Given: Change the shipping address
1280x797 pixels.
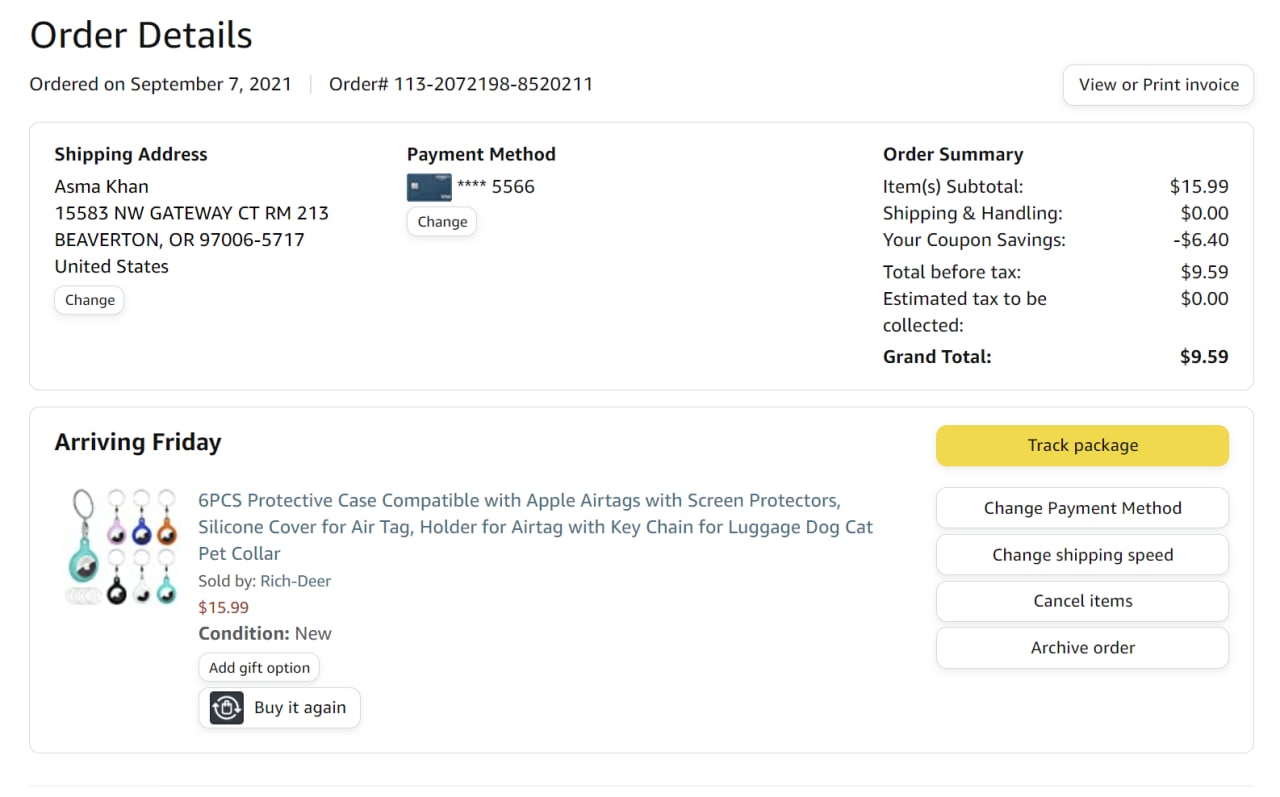Looking at the screenshot, I should point(89,300).
